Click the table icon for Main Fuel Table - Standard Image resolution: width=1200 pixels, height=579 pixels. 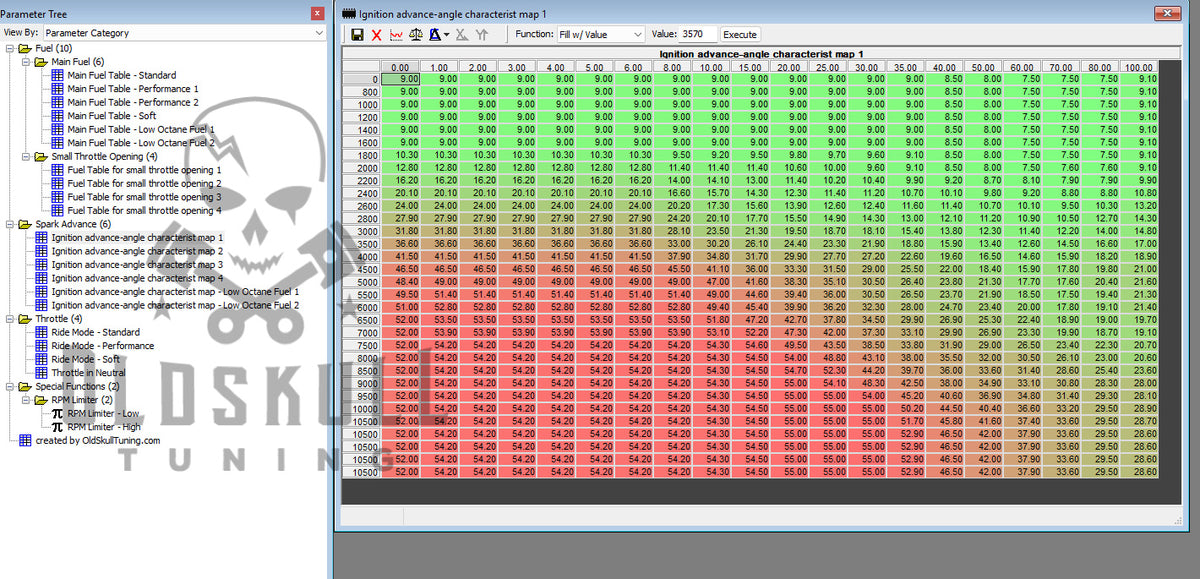click(x=58, y=75)
